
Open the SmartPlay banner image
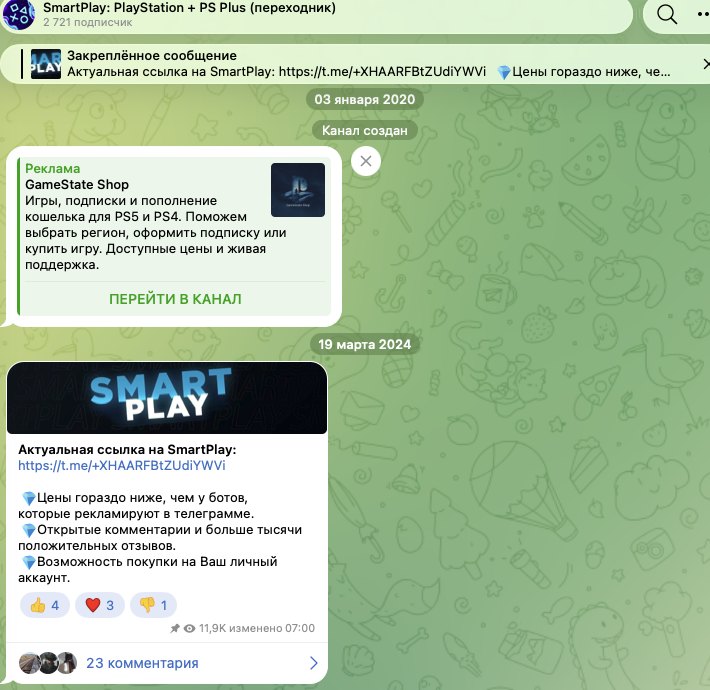pos(167,398)
